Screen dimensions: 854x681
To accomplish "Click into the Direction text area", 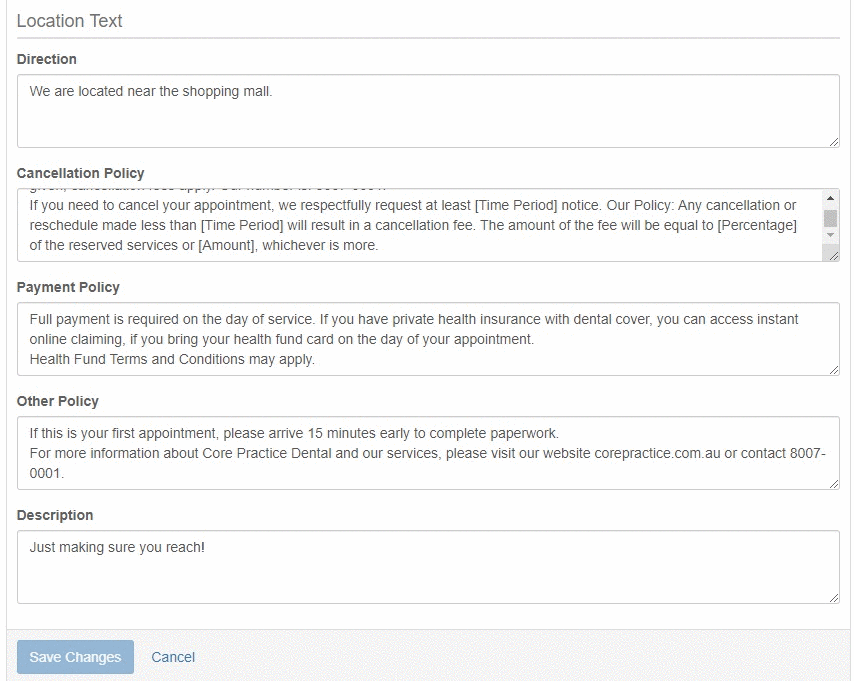I will (x=428, y=111).
